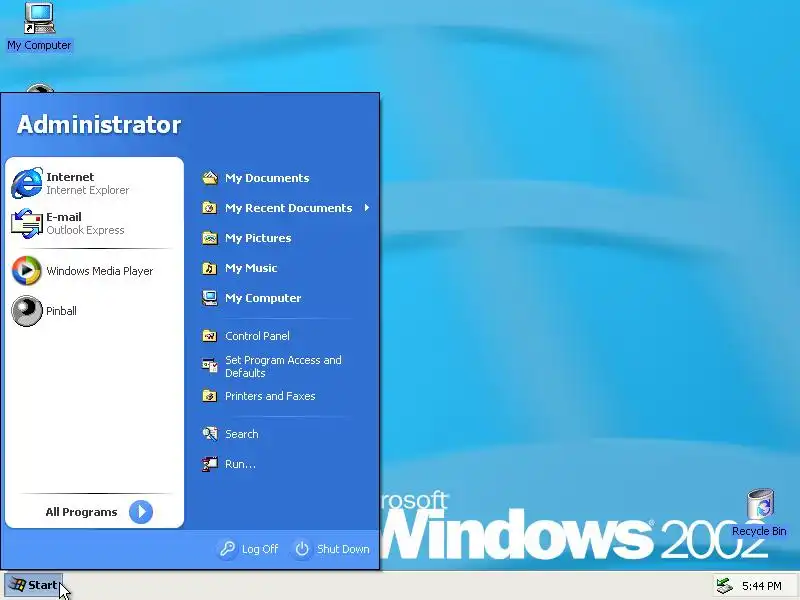Open Printers and Faxes icon
This screenshot has width=800, height=600.
tap(210, 396)
